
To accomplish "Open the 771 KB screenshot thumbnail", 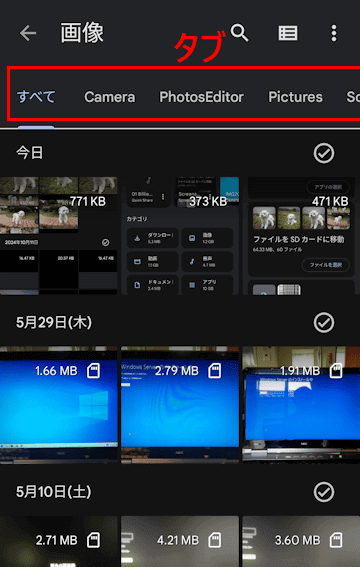I will 59,235.
